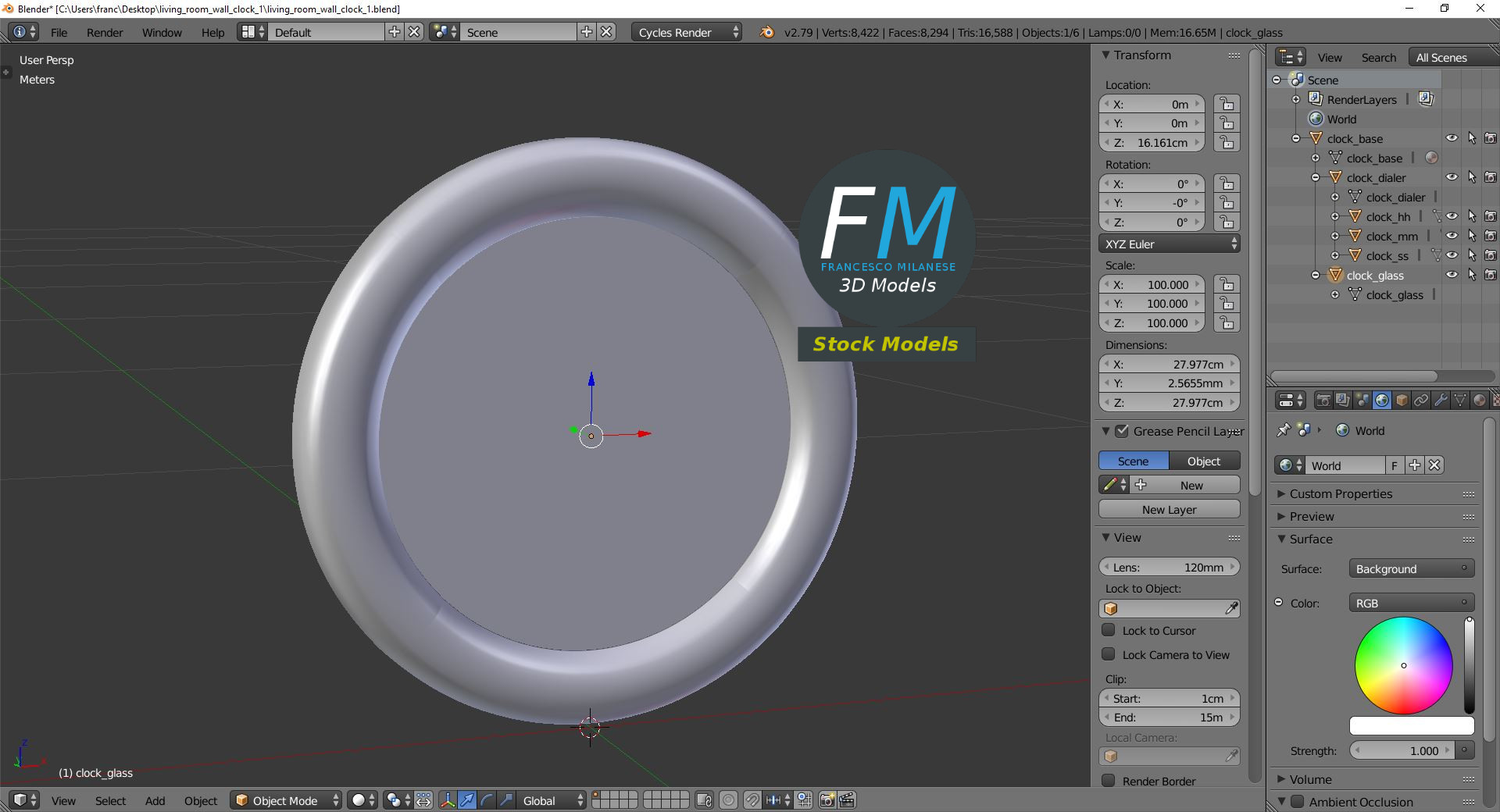
Task: Open the Material properties tab (sphere icon)
Action: tap(1480, 401)
